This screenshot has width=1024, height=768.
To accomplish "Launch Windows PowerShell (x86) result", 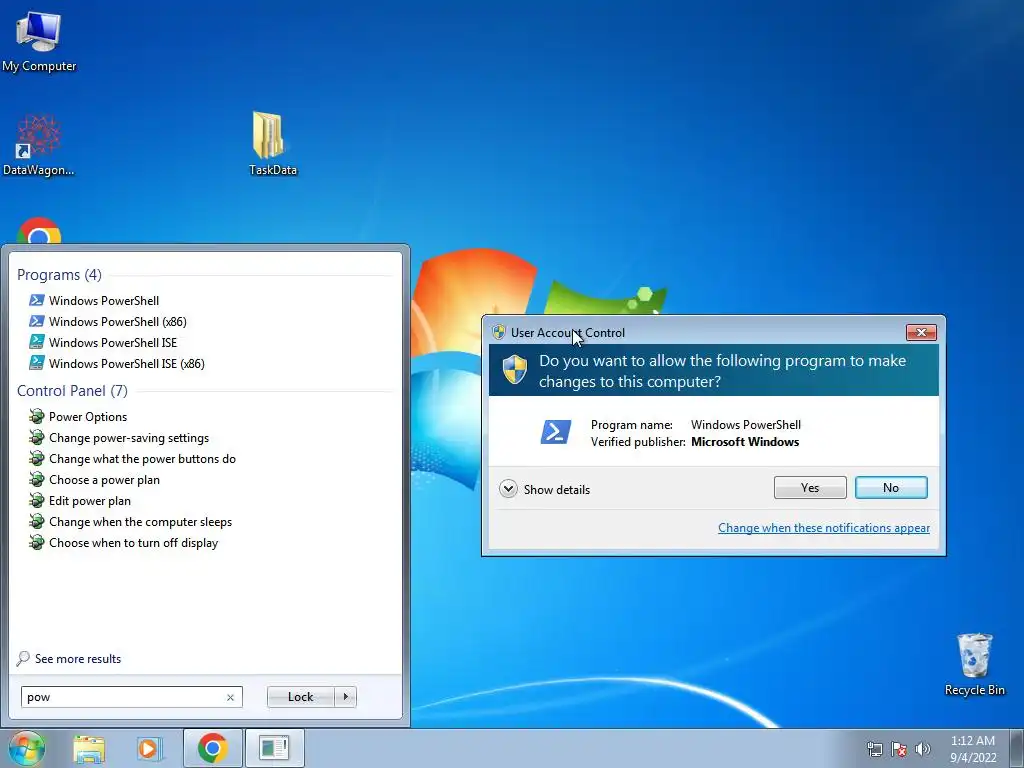I will click(118, 322).
